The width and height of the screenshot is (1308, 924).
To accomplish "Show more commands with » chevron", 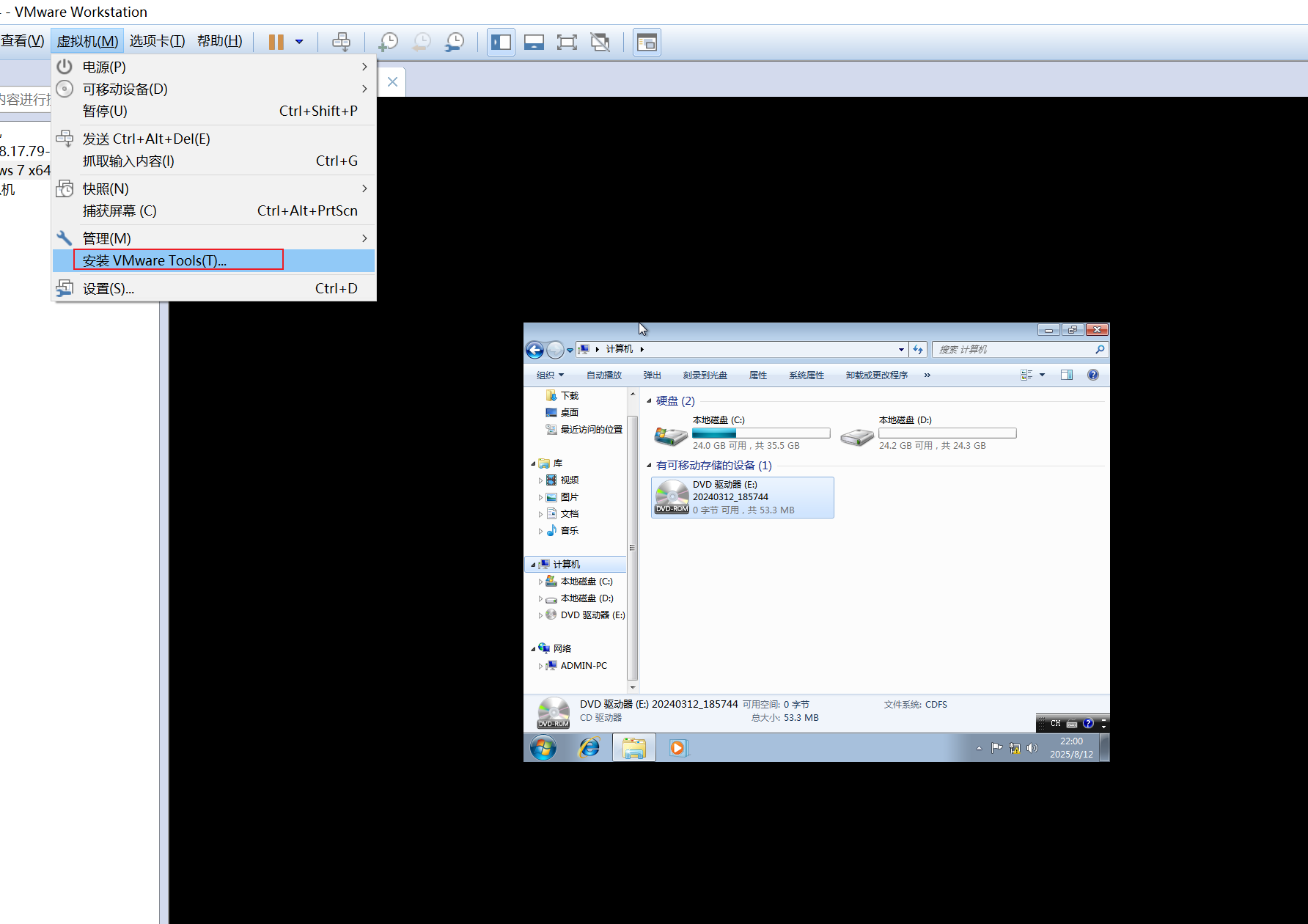I will tap(927, 375).
